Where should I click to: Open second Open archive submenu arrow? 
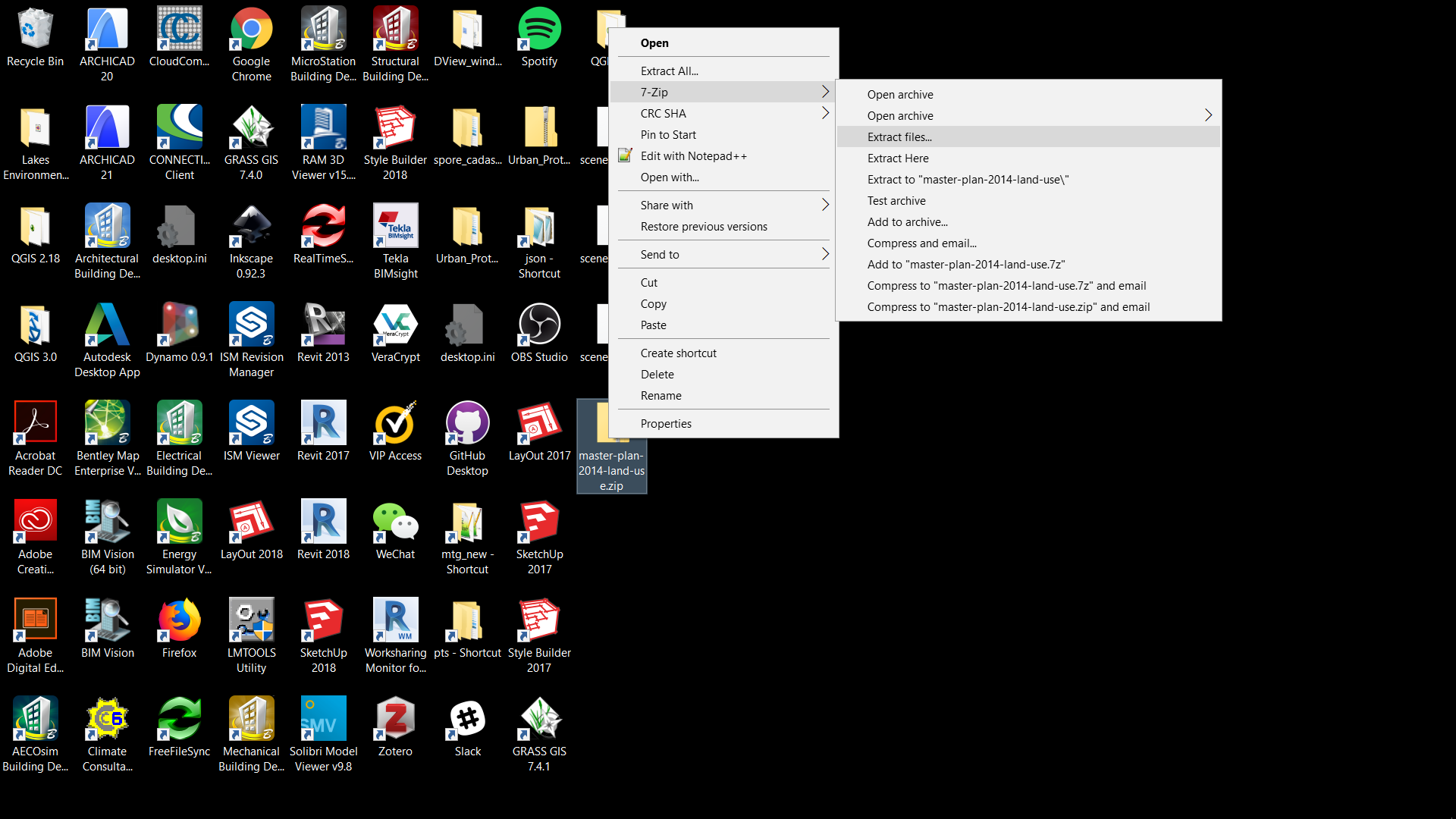[x=1208, y=116]
